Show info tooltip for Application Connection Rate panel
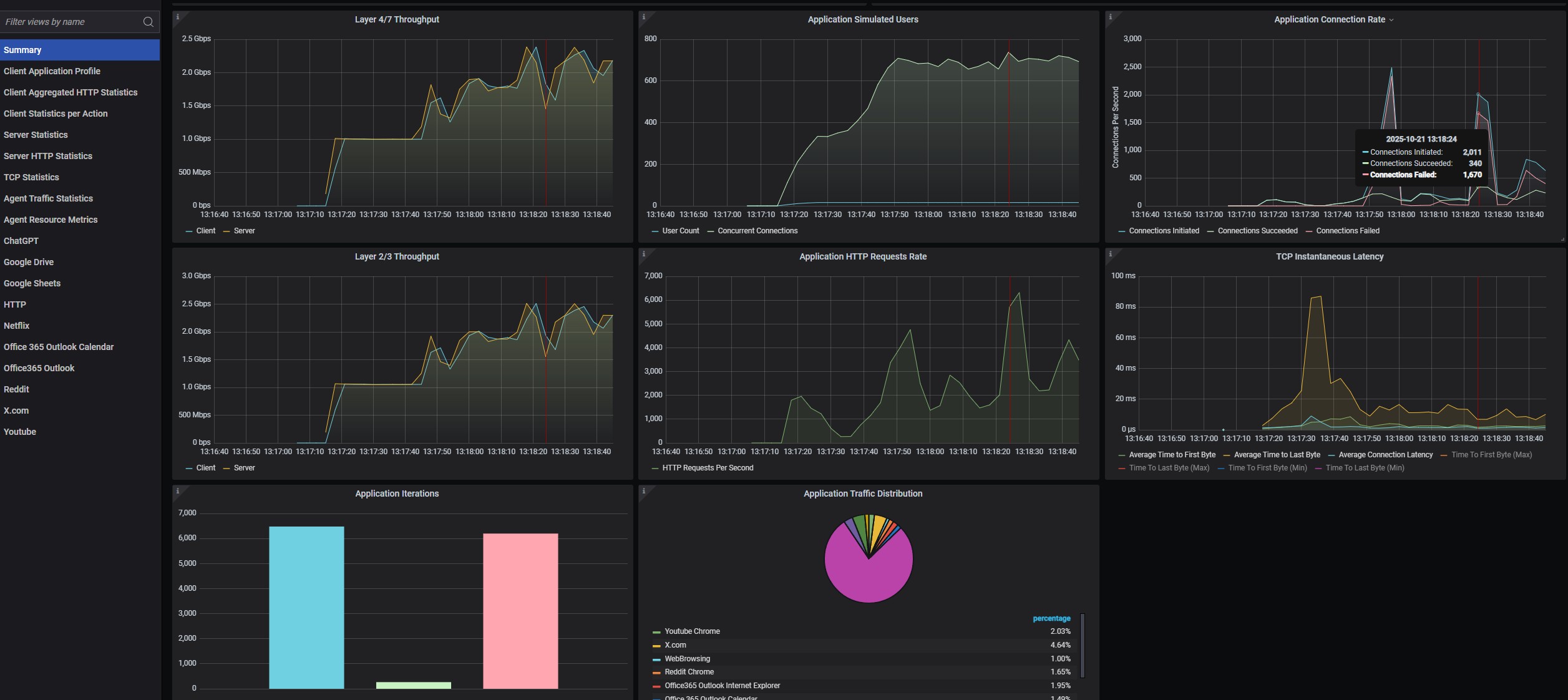Viewport: 1568px width, 700px height. (x=1110, y=17)
